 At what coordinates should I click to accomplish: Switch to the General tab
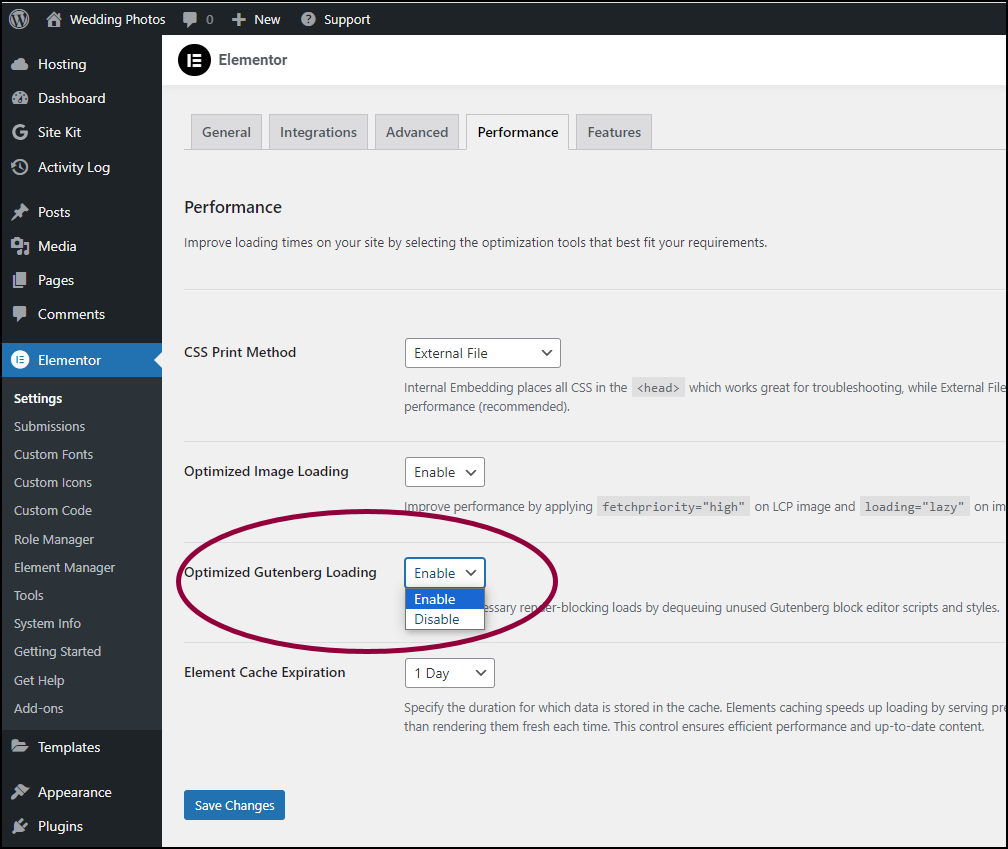[x=226, y=132]
